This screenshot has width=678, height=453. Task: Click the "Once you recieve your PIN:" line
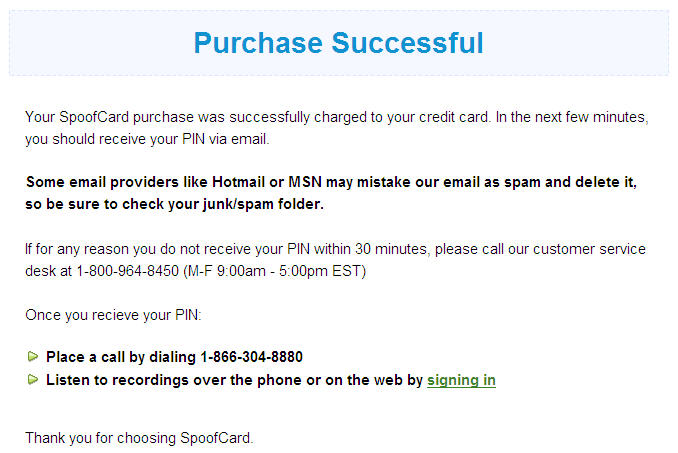pyautogui.click(x=113, y=315)
